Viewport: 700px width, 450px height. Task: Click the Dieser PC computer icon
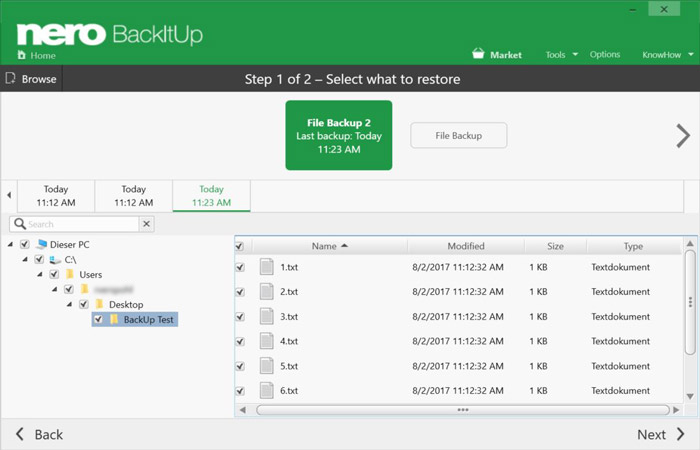[x=42, y=244]
